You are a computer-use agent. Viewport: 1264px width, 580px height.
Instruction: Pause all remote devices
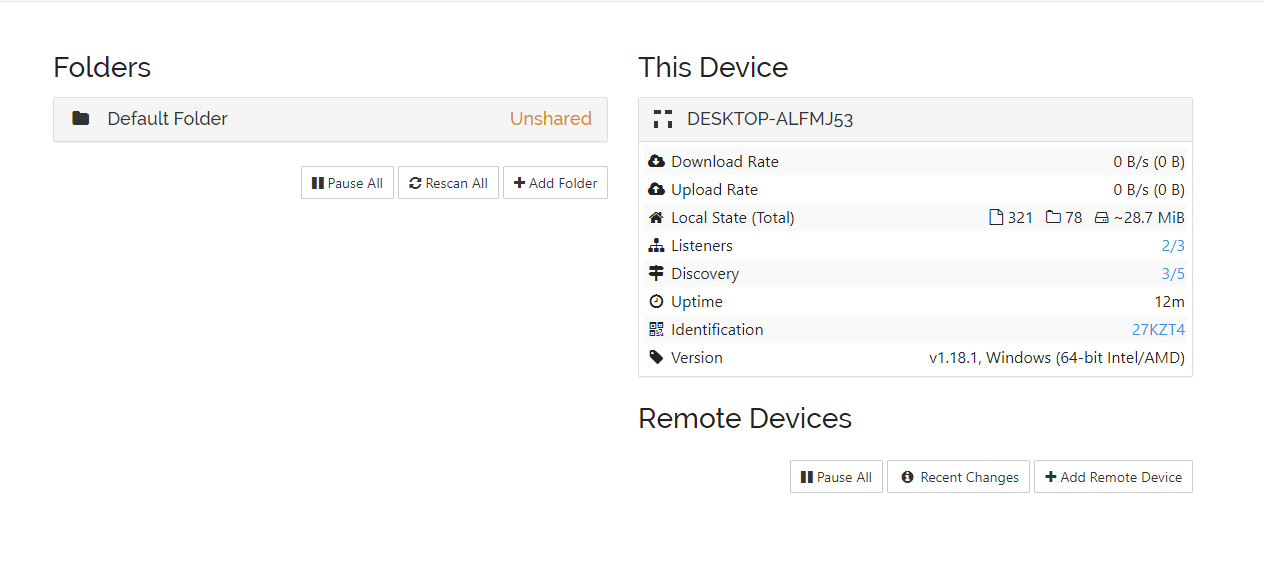coord(836,477)
